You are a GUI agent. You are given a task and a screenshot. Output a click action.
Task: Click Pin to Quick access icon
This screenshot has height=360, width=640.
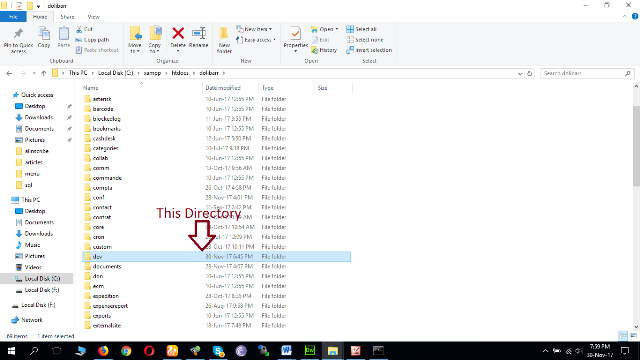point(18,40)
